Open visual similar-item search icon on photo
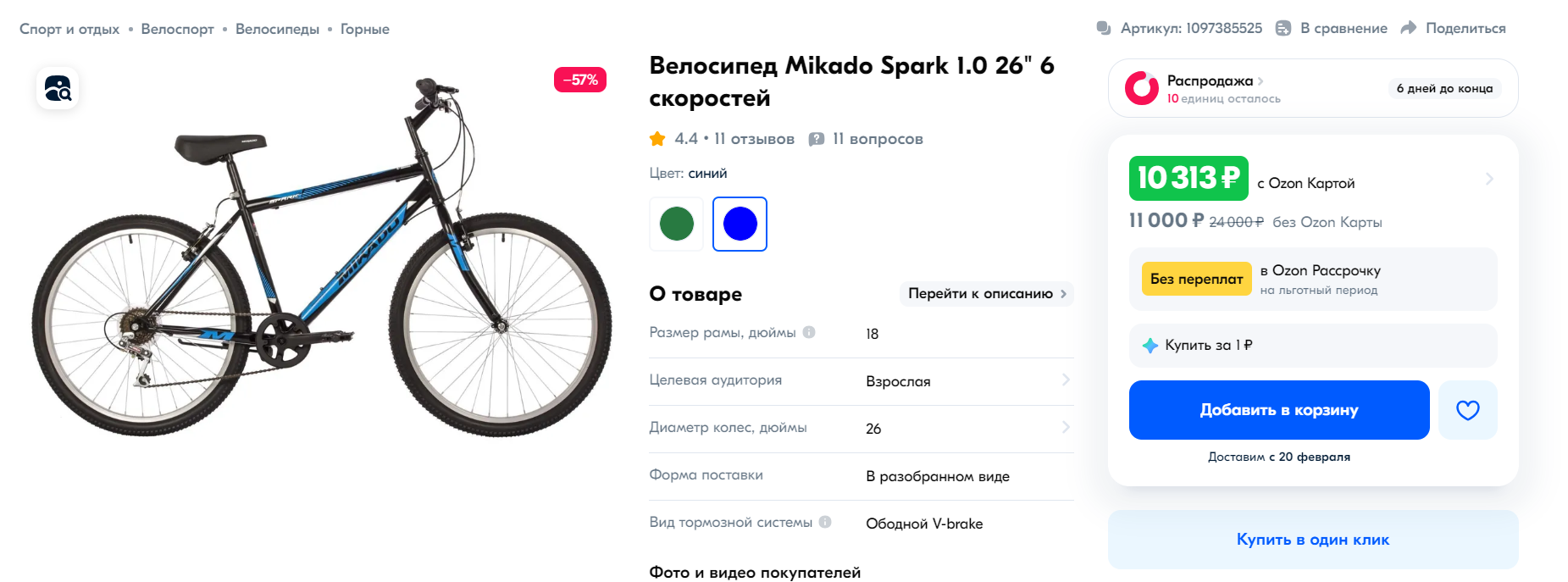The width and height of the screenshot is (1568, 582). (x=58, y=89)
